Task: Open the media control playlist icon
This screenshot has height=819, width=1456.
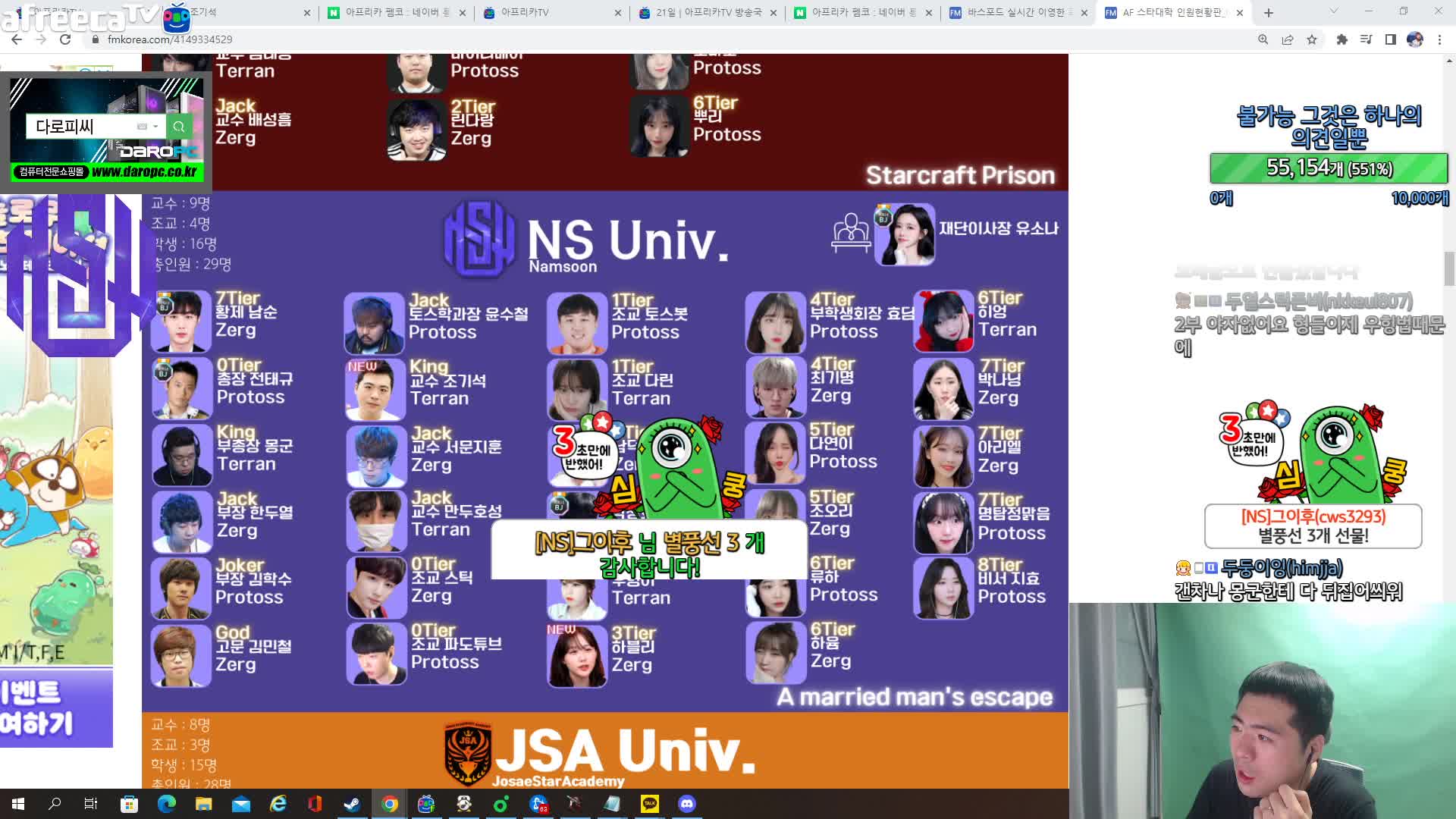Action: 1366,39
